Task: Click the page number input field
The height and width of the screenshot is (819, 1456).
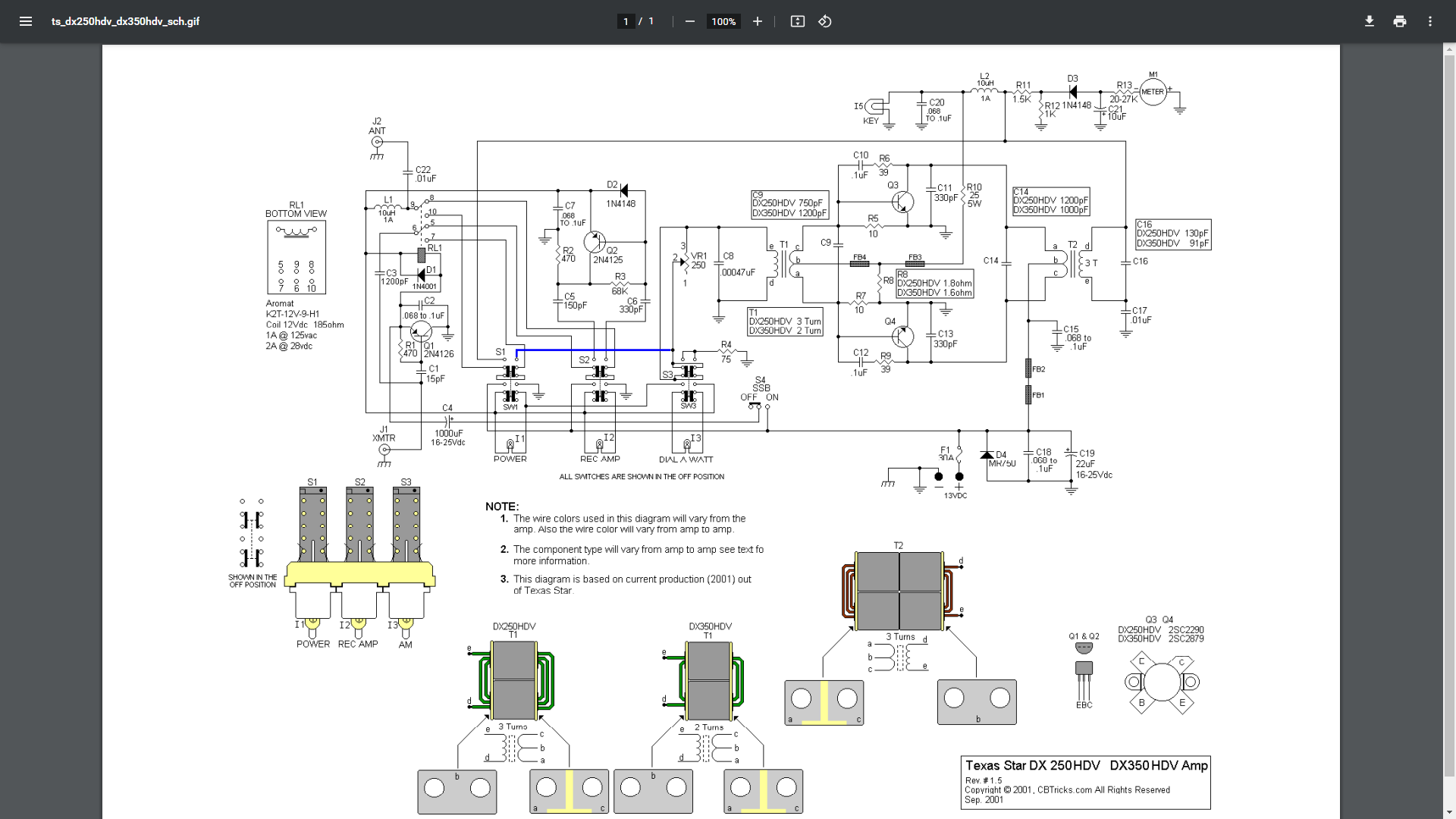Action: coord(626,21)
